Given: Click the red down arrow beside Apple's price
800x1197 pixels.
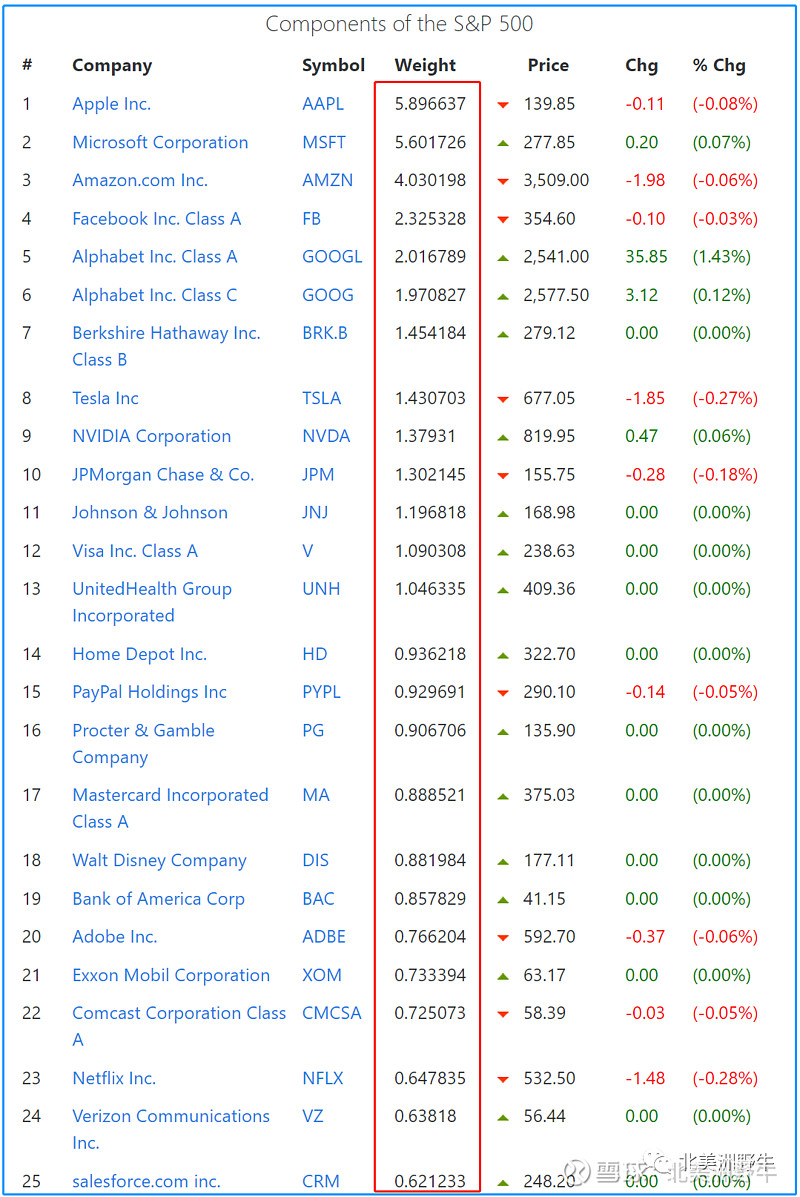Looking at the screenshot, I should 503,105.
